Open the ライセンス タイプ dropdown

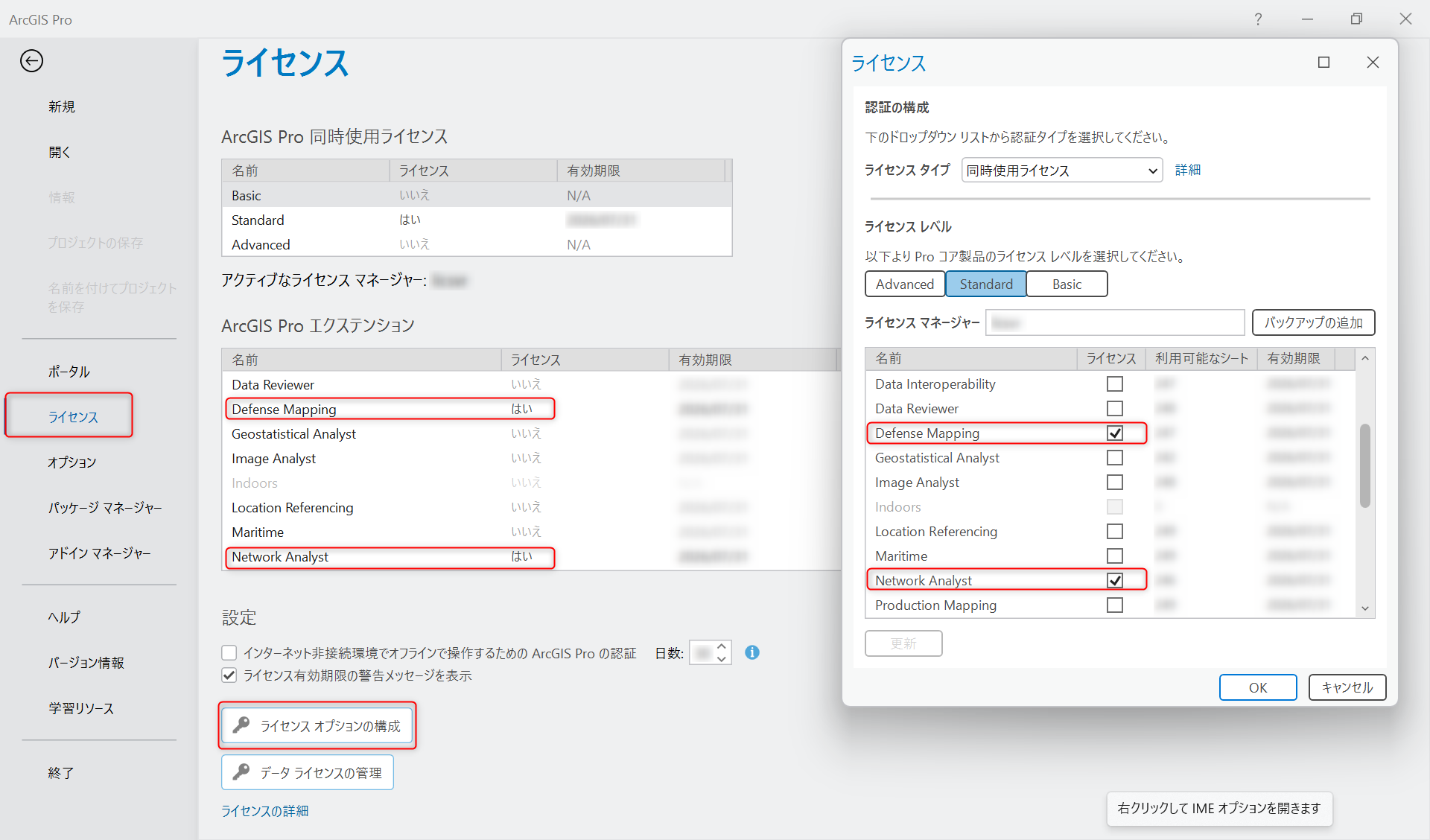[x=1061, y=171]
